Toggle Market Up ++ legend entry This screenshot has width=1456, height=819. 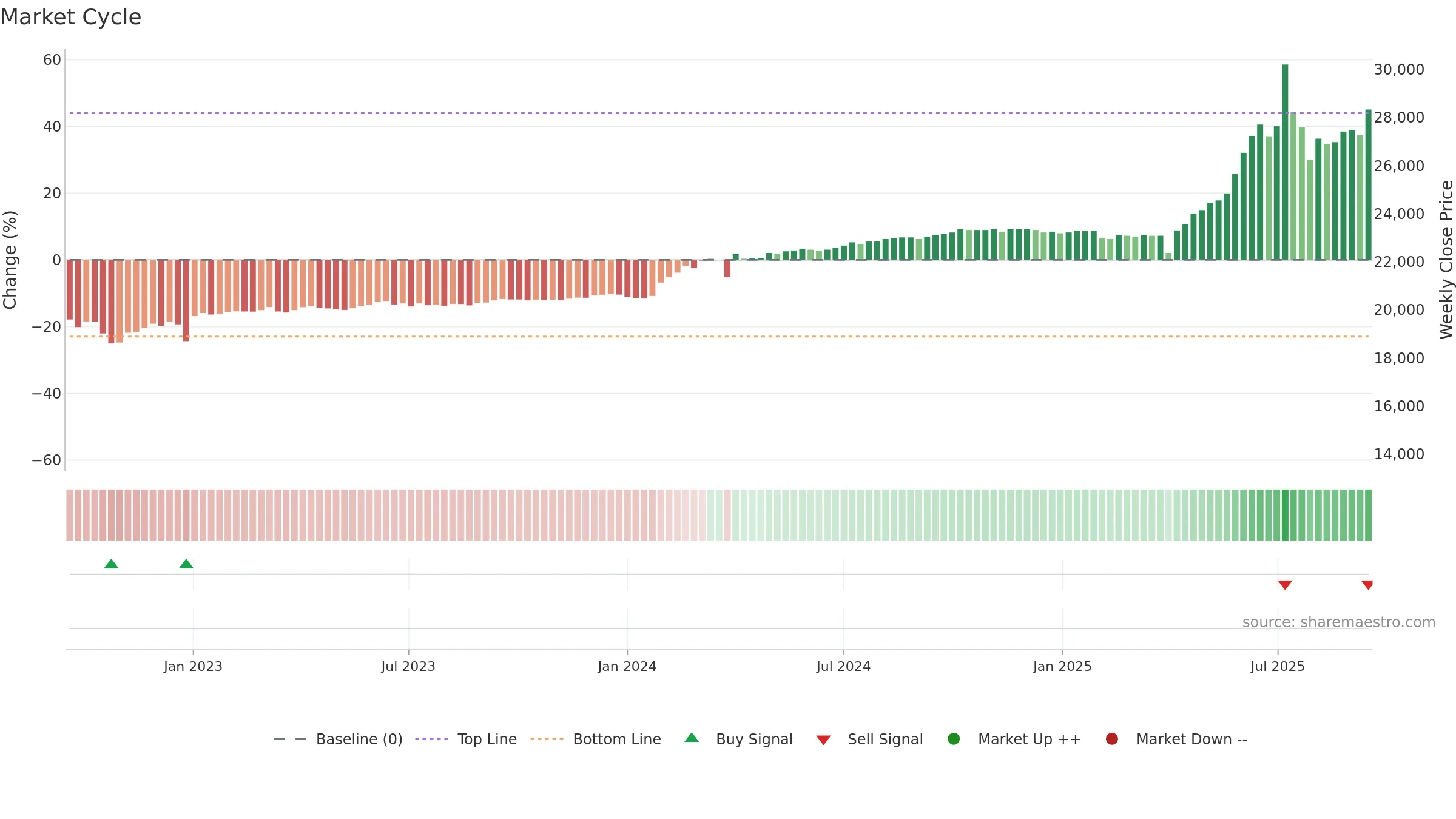[1014, 739]
